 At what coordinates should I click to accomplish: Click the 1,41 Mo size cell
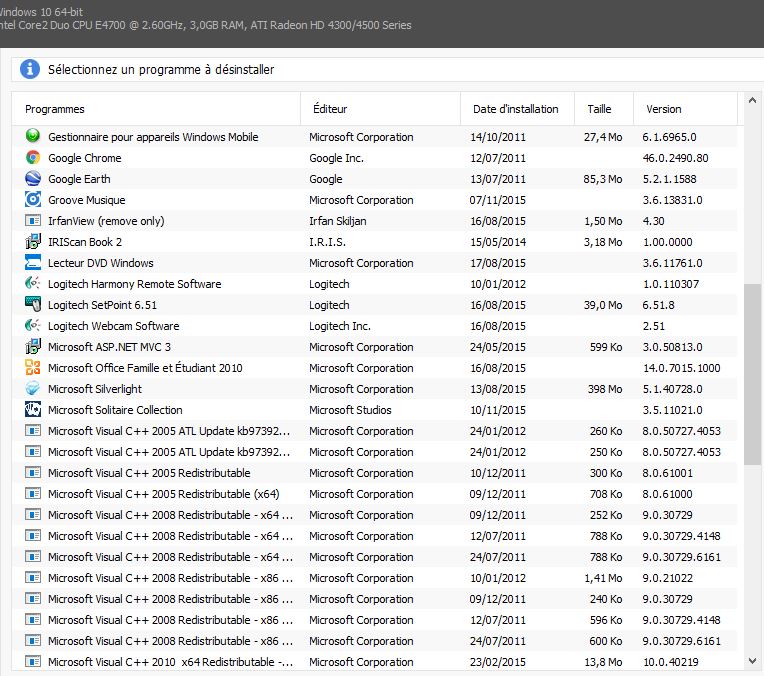(603, 578)
